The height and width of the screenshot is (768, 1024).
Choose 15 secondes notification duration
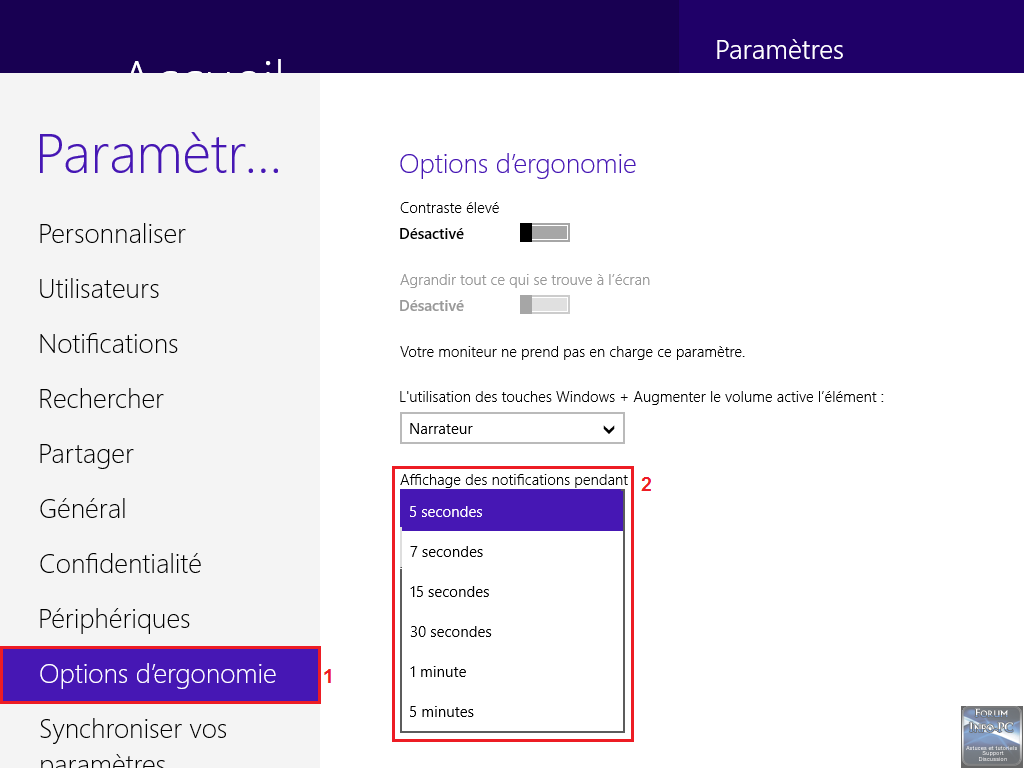pos(512,592)
